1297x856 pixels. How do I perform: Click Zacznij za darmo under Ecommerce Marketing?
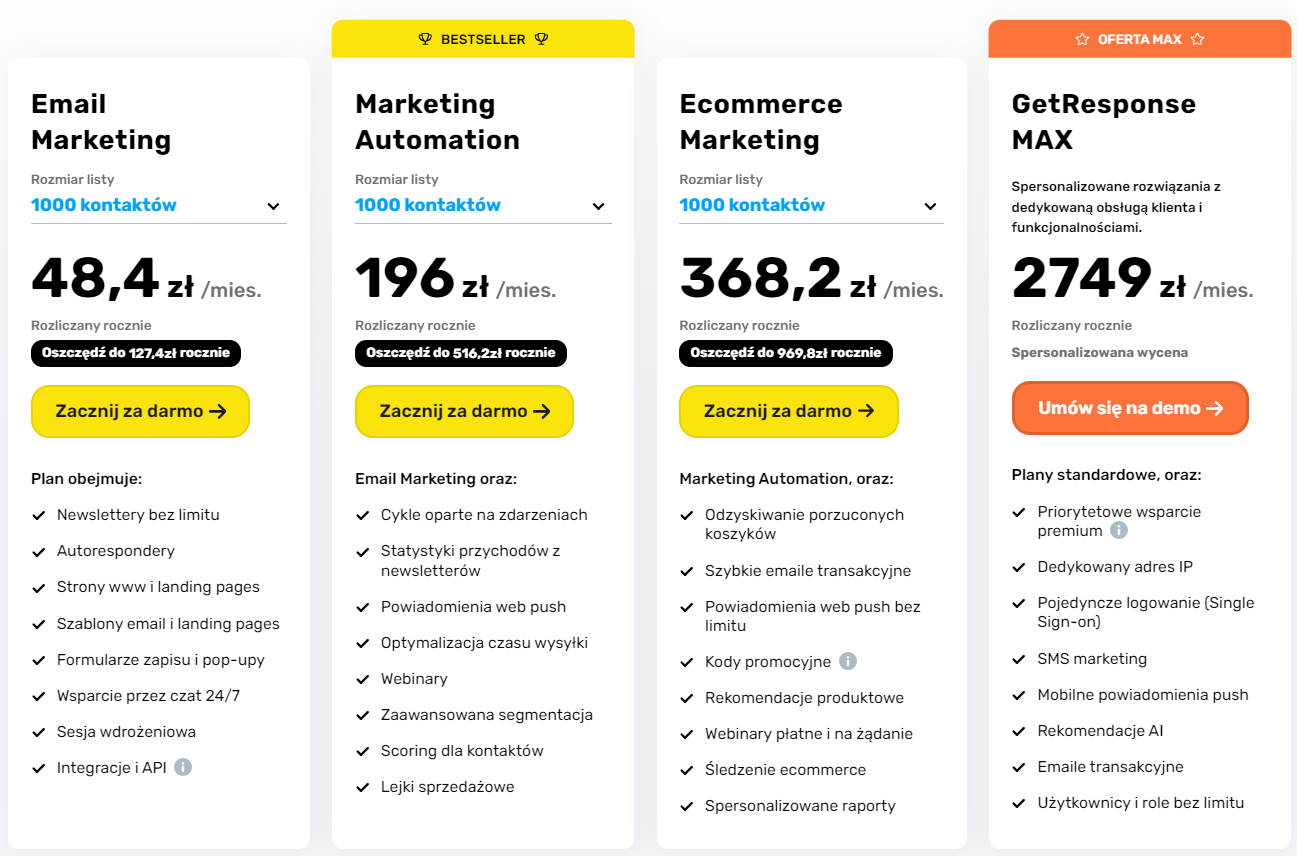pos(789,411)
